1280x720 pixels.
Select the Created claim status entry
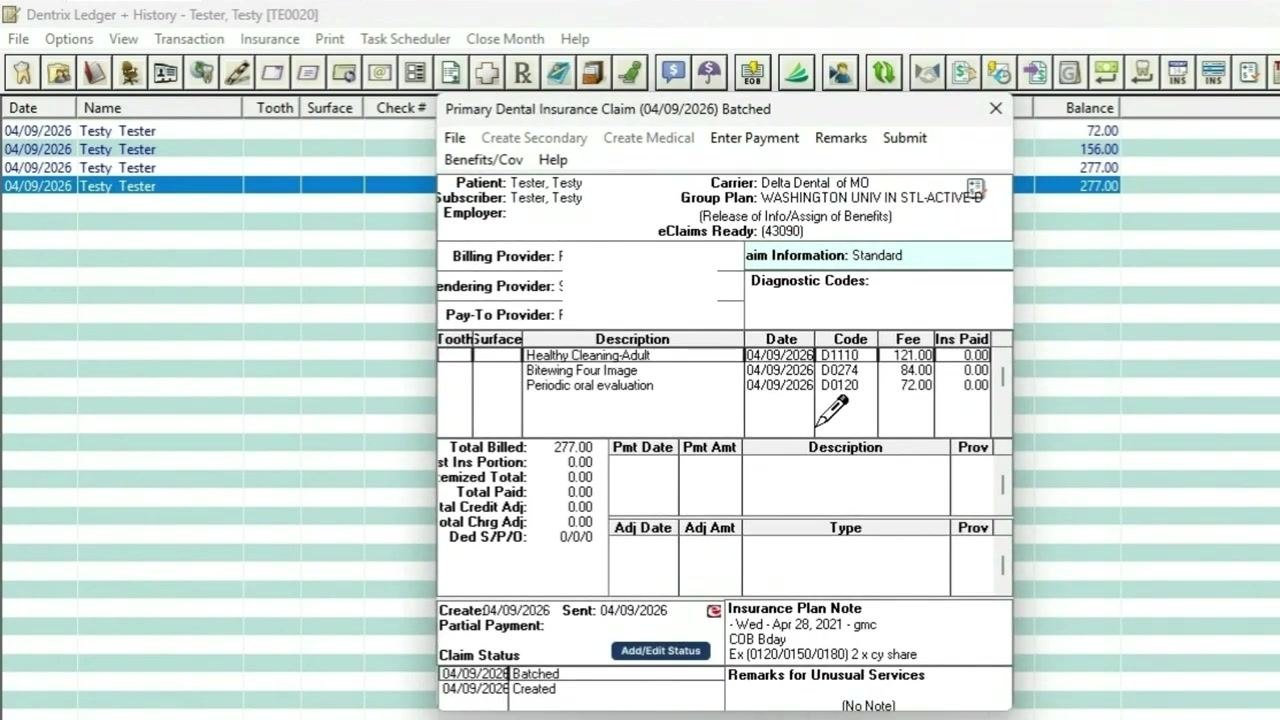click(581, 689)
